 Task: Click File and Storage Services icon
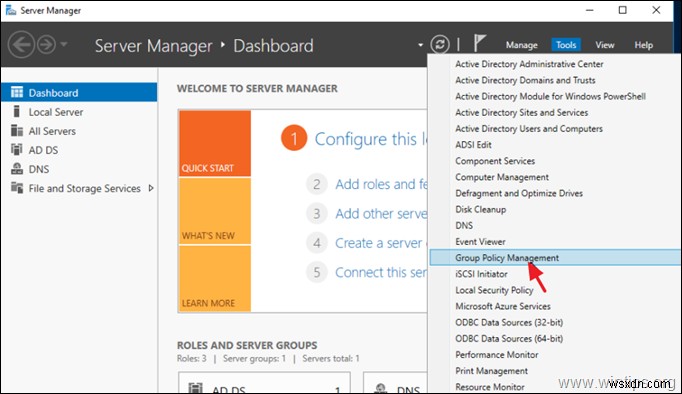tap(17, 188)
